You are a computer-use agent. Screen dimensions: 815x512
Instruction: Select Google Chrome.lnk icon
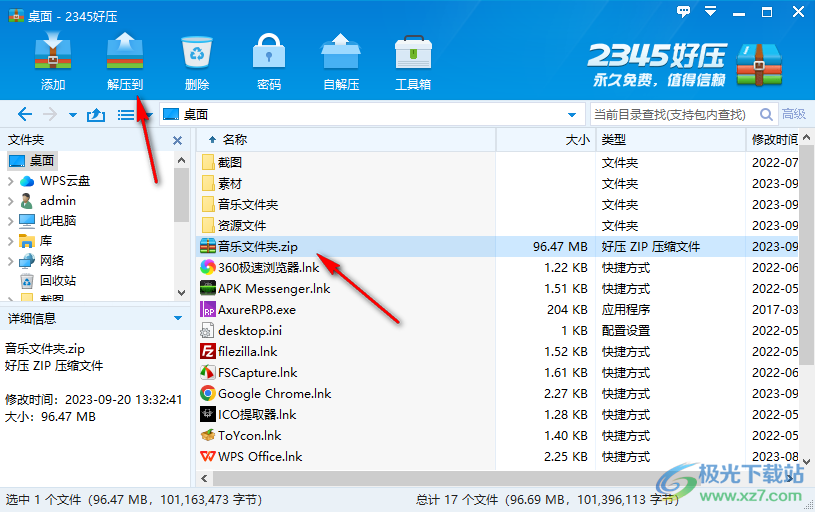[x=208, y=393]
